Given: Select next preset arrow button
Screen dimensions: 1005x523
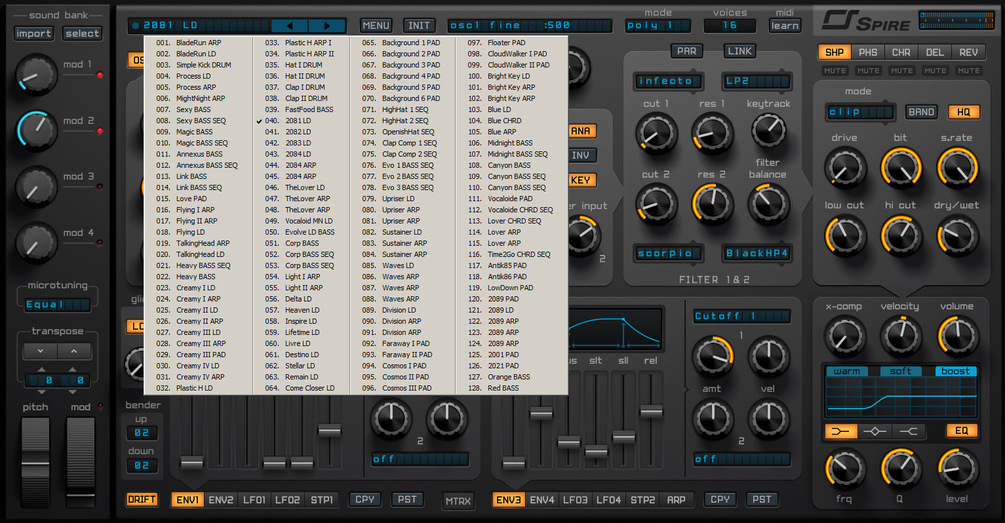Looking at the screenshot, I should [327, 26].
